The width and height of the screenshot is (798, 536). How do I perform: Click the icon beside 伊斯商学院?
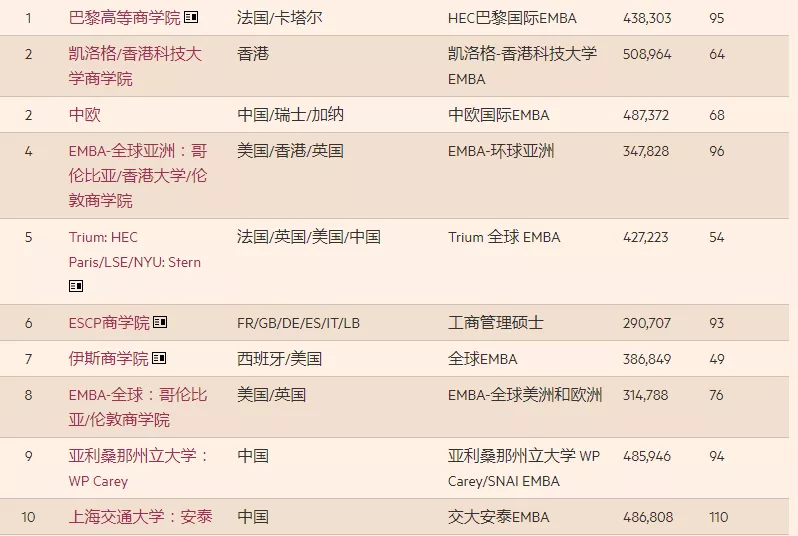(x=159, y=359)
